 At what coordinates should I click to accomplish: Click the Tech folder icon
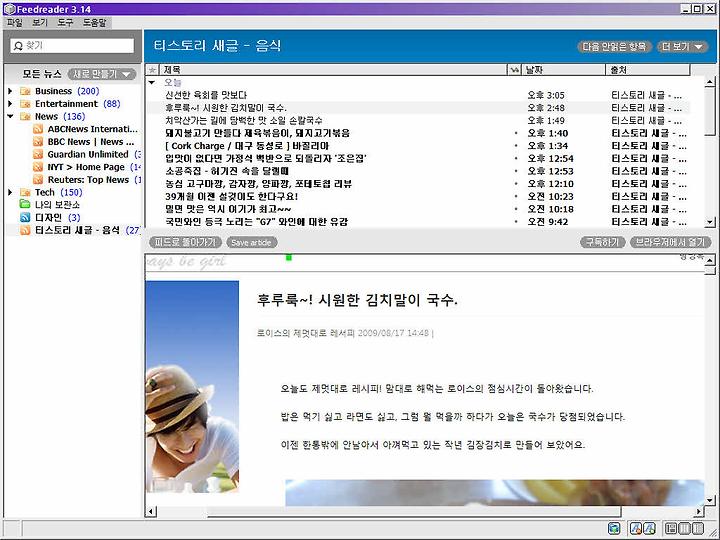pyautogui.click(x=26, y=192)
